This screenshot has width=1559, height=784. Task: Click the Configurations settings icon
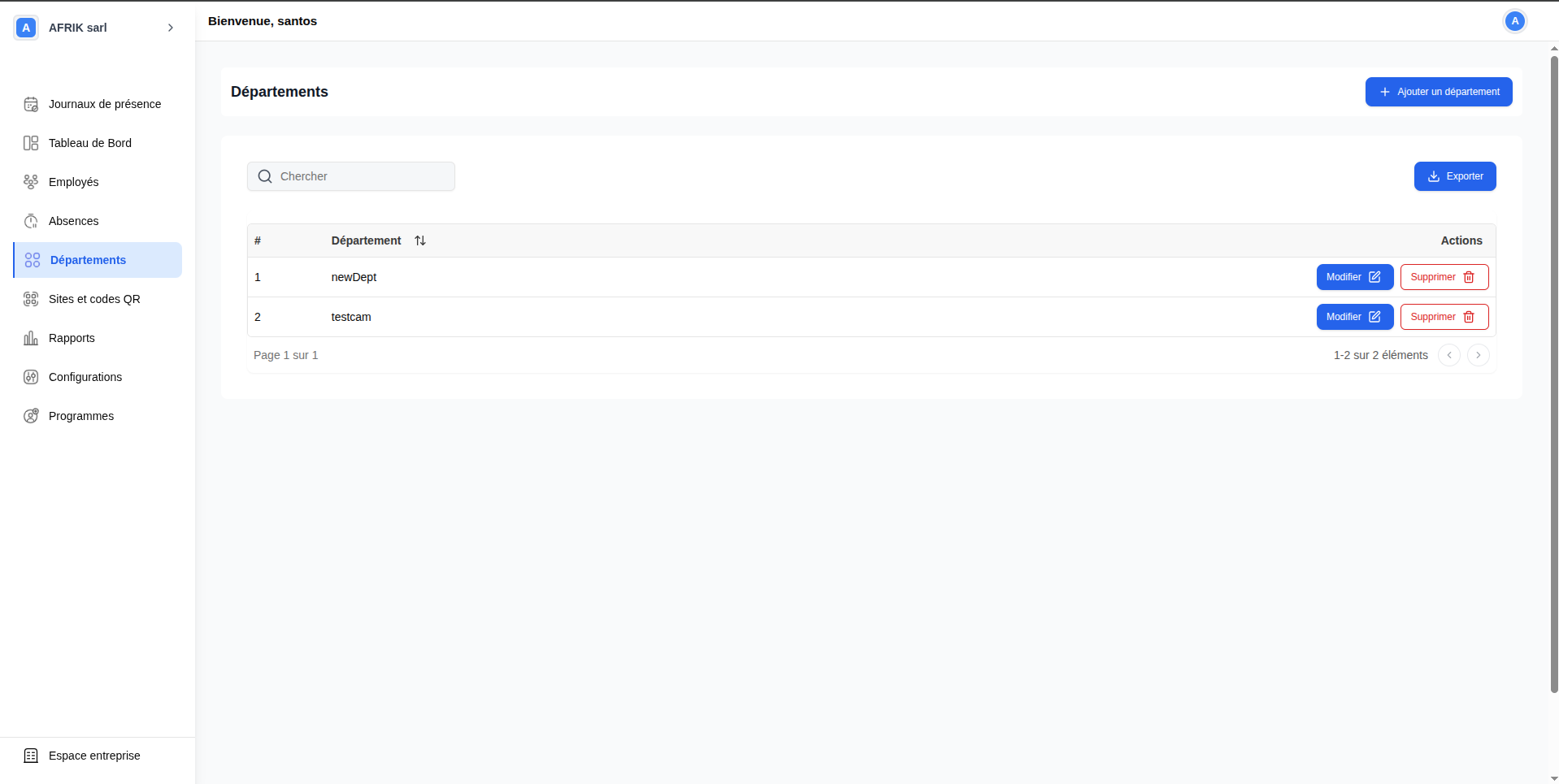coord(31,377)
